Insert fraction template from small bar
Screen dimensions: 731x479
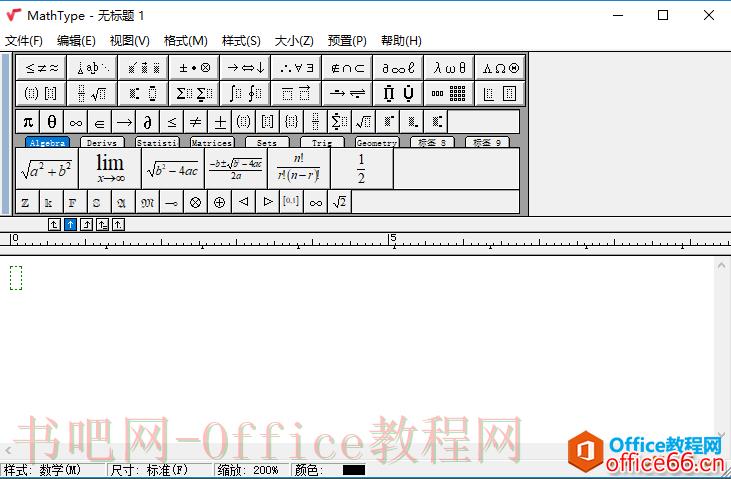(x=316, y=122)
